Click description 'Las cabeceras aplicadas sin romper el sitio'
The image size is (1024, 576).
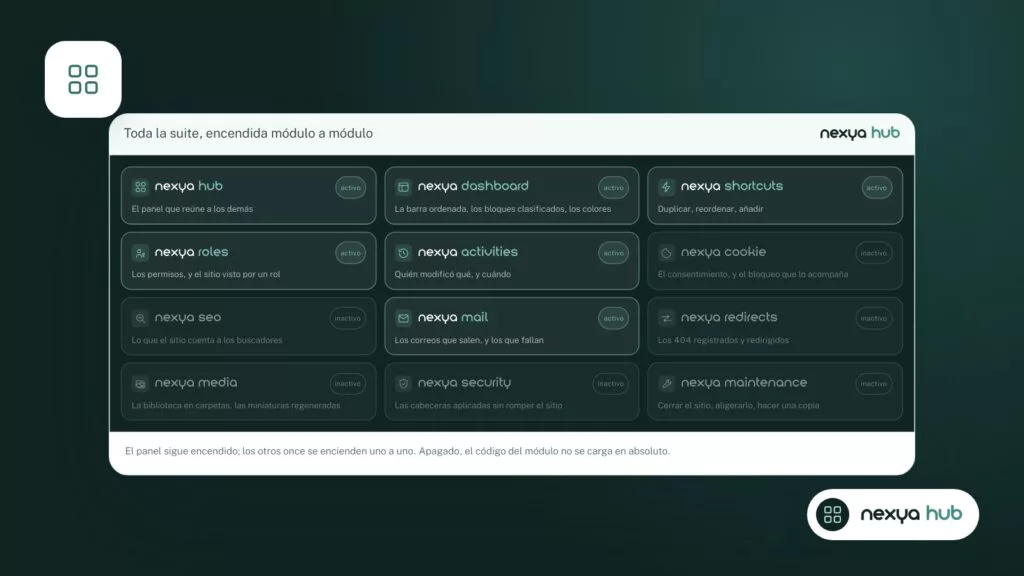pos(478,406)
